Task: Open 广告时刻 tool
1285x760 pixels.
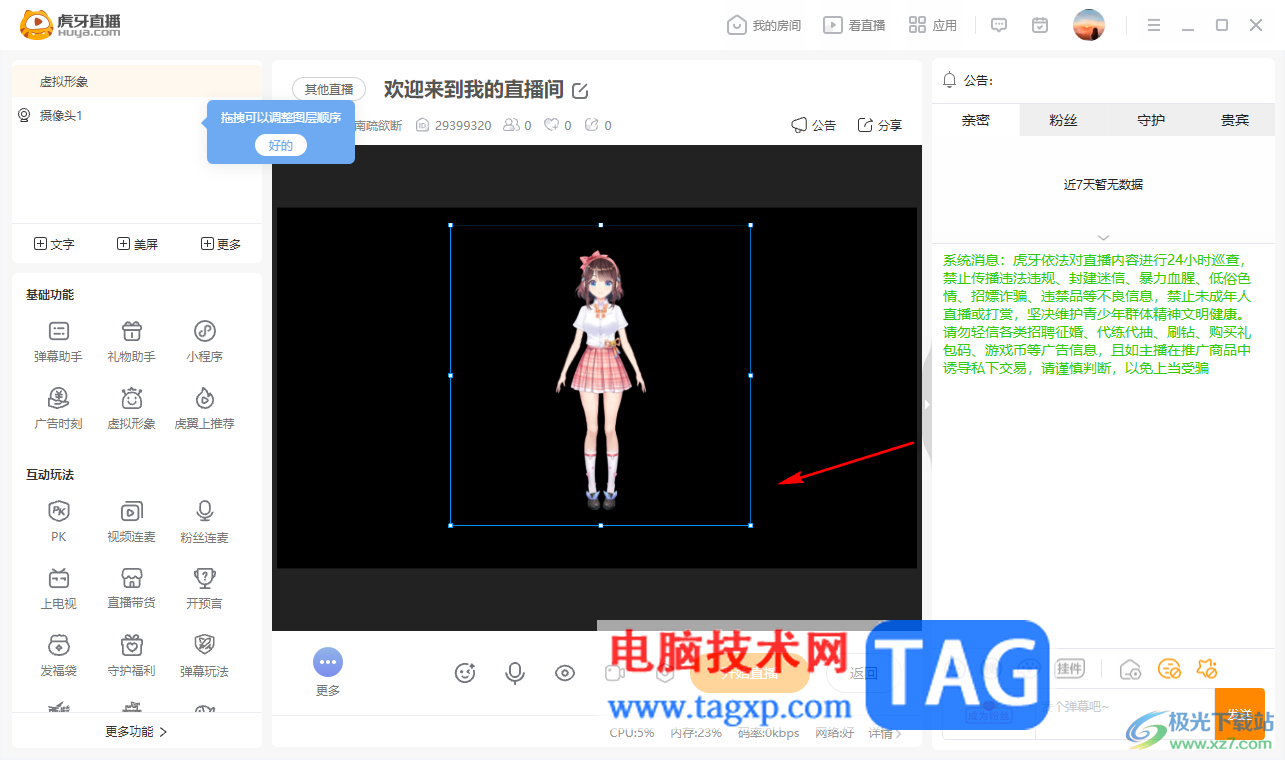Action: coord(59,408)
